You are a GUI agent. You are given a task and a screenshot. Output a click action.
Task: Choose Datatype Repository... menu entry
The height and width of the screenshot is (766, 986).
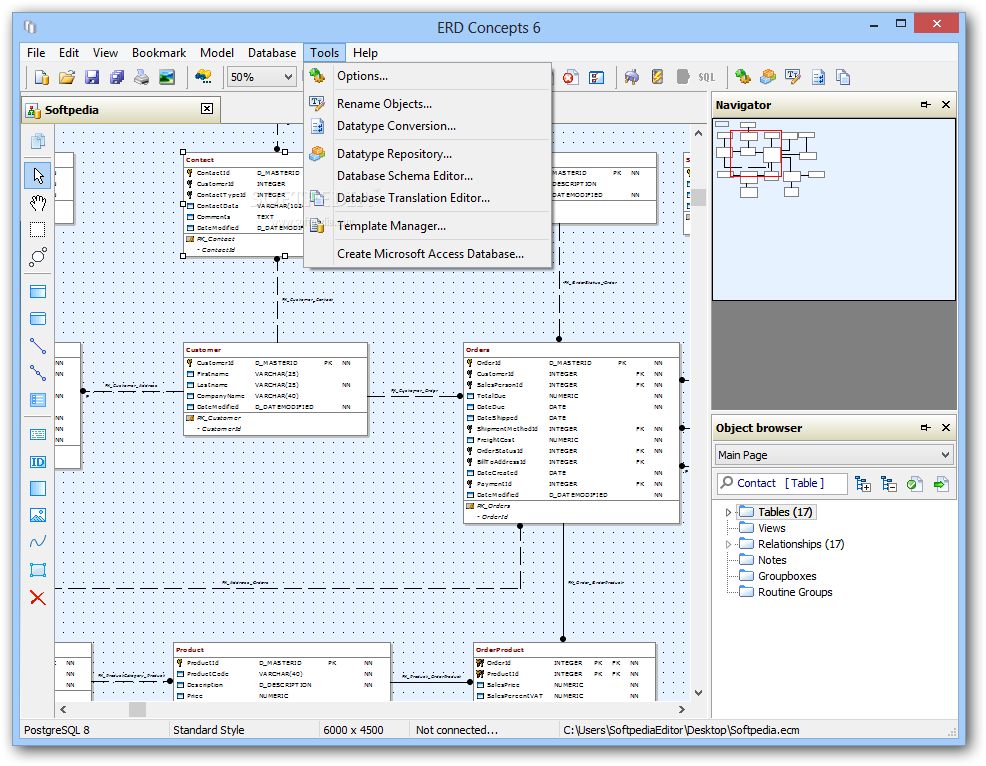click(428, 154)
